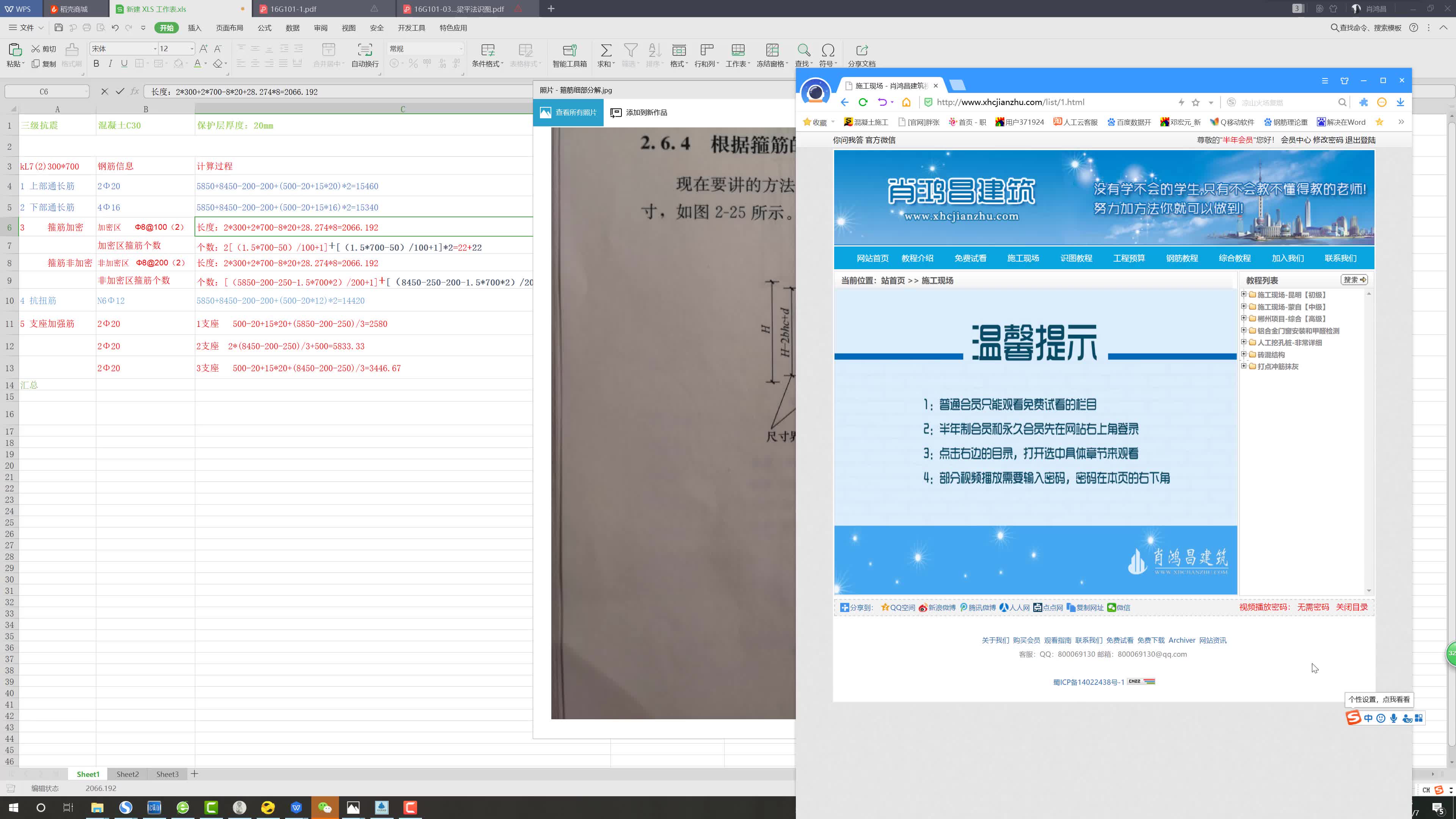Open the font name dropdown (宋体)

(x=155, y=49)
